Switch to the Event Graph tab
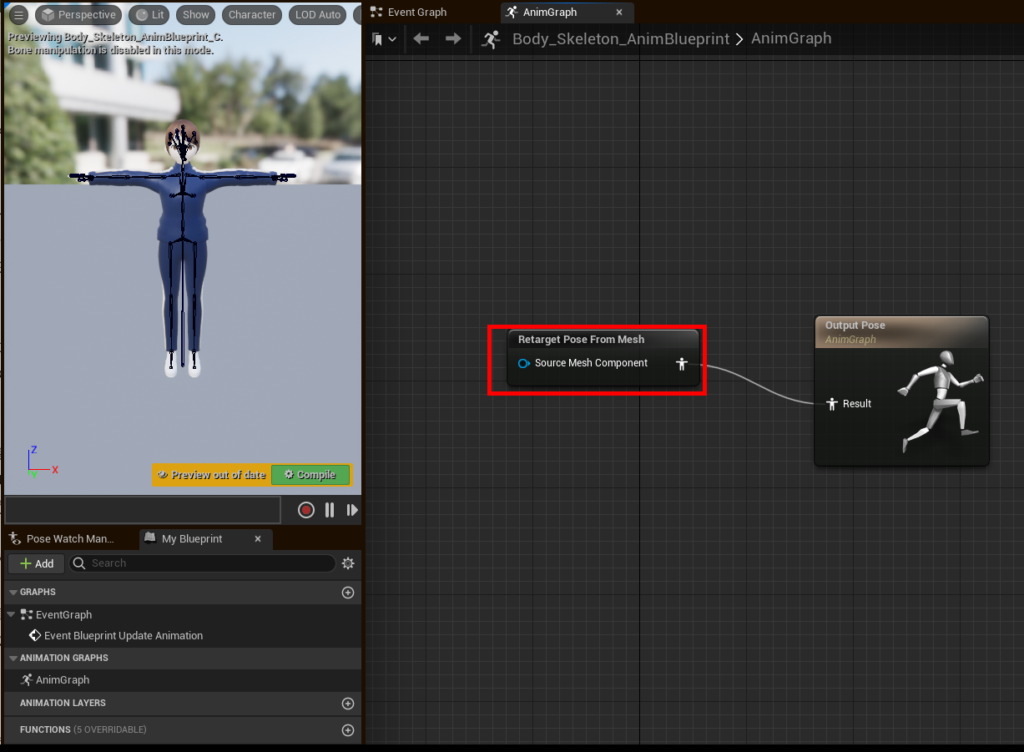 [x=409, y=12]
